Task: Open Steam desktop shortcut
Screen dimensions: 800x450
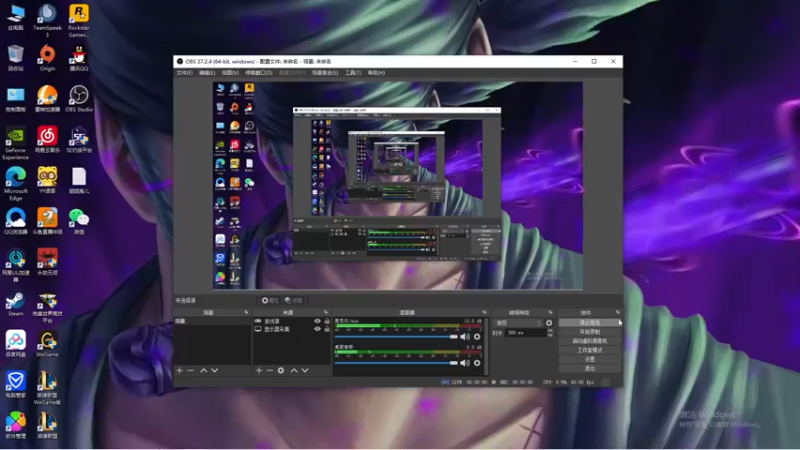Action: [15, 305]
